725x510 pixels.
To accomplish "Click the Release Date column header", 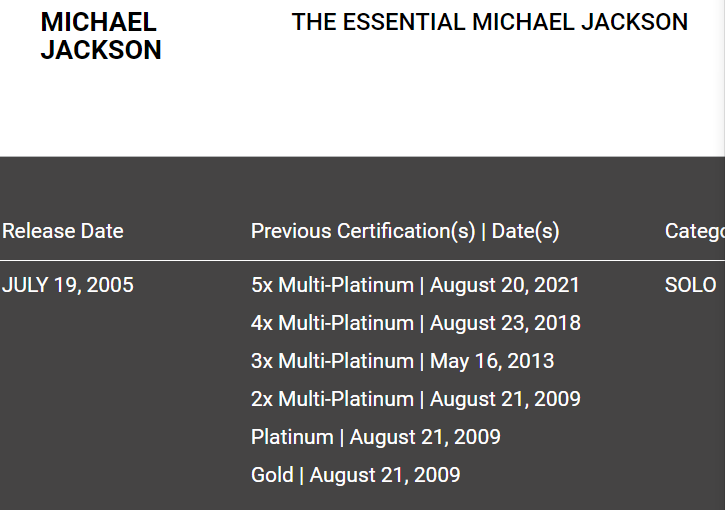I will click(63, 231).
